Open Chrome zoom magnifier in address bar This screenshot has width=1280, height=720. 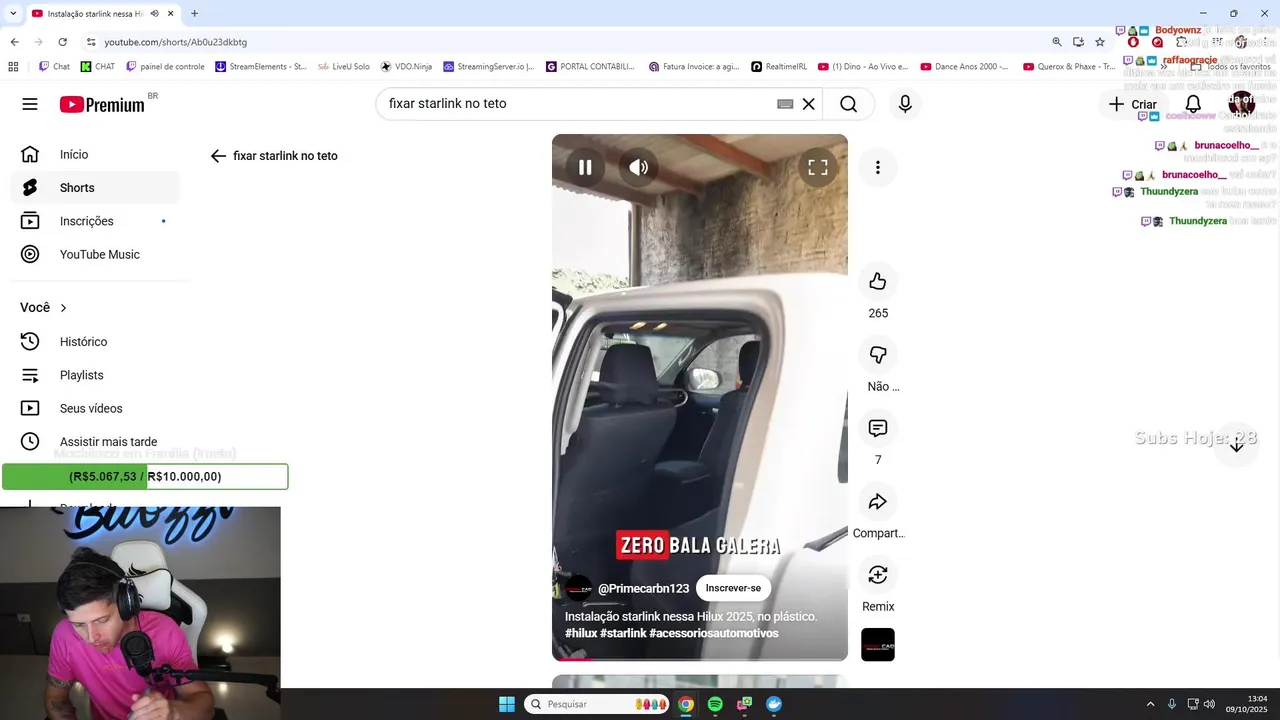click(1057, 42)
